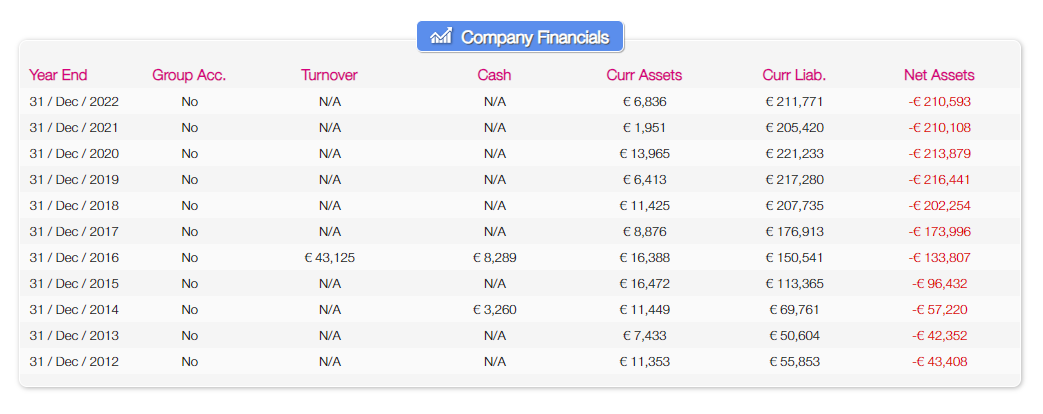Click the 2020 current liabilities € 221,233
The image size is (1043, 414).
tap(794, 154)
